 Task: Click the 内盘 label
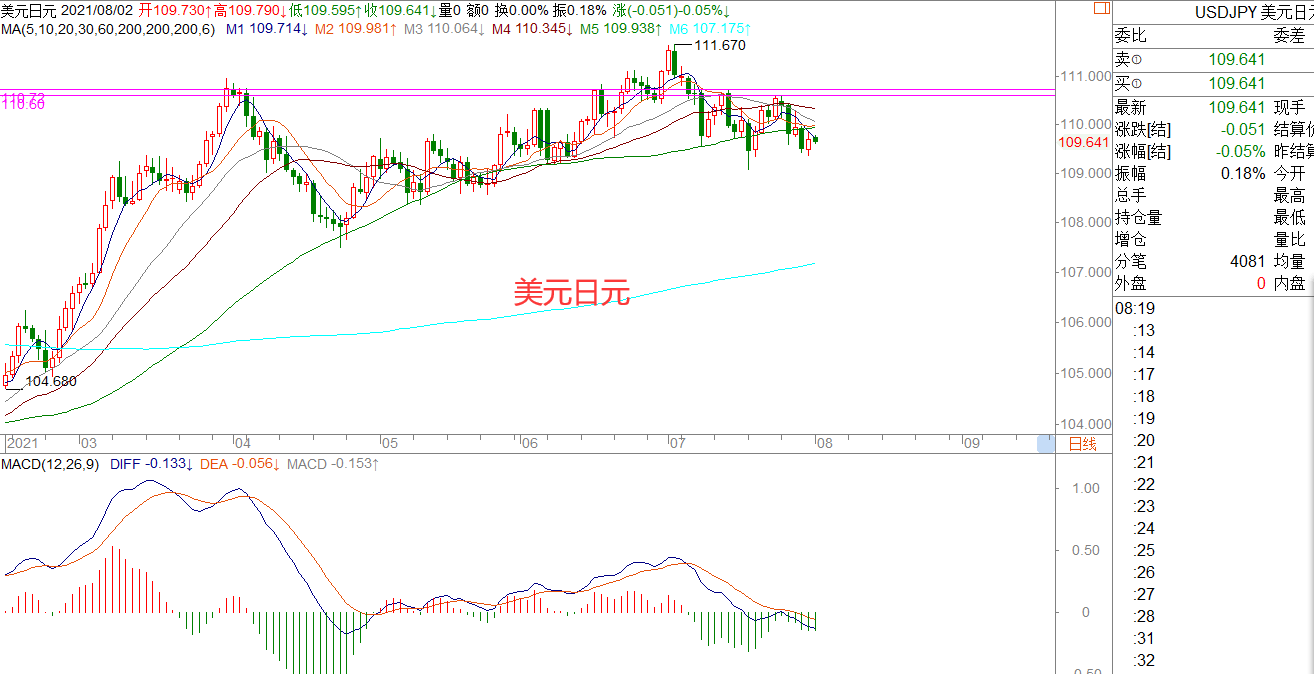click(x=1290, y=284)
